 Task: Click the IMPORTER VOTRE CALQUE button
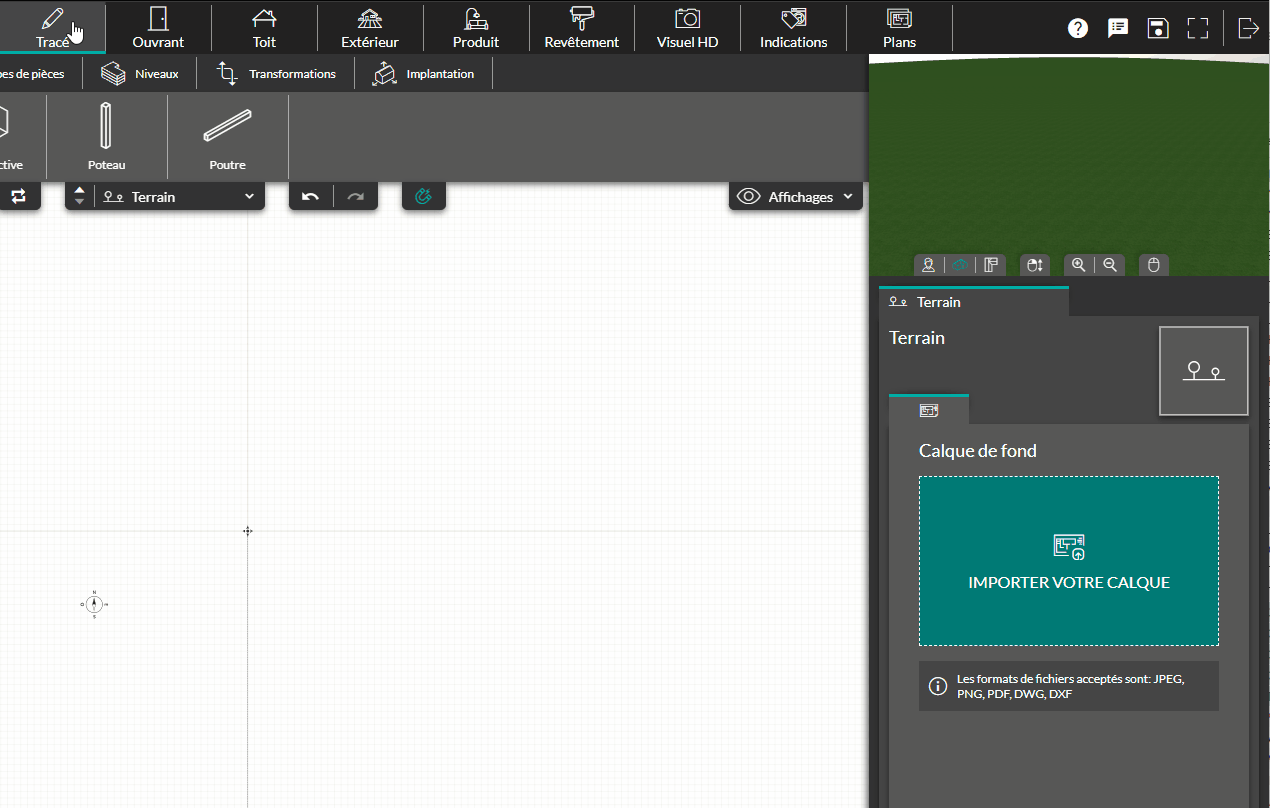[1068, 561]
